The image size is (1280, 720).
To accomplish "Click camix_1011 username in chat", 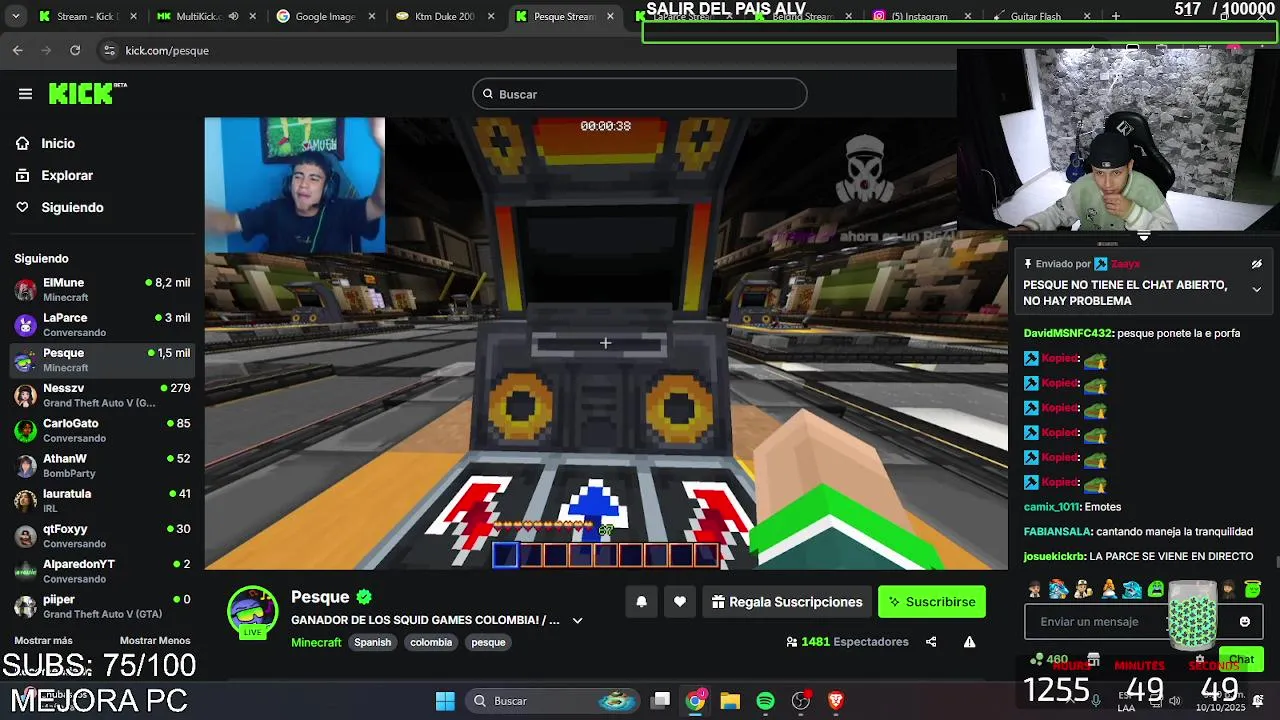I will 1051,507.
